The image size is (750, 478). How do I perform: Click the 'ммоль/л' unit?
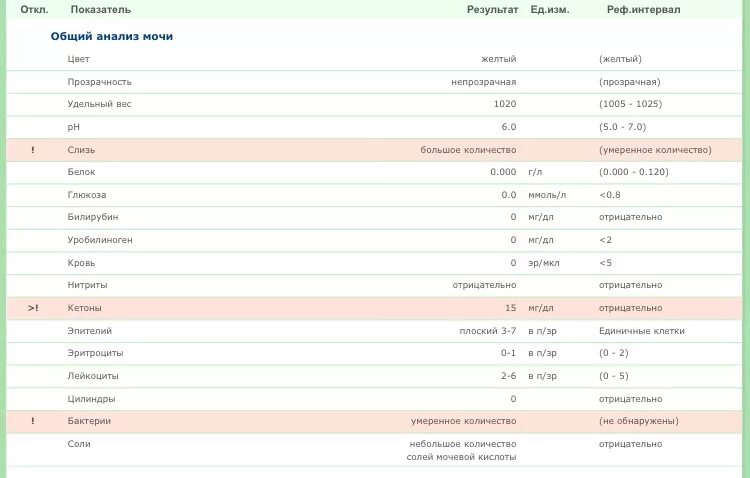tap(547, 195)
